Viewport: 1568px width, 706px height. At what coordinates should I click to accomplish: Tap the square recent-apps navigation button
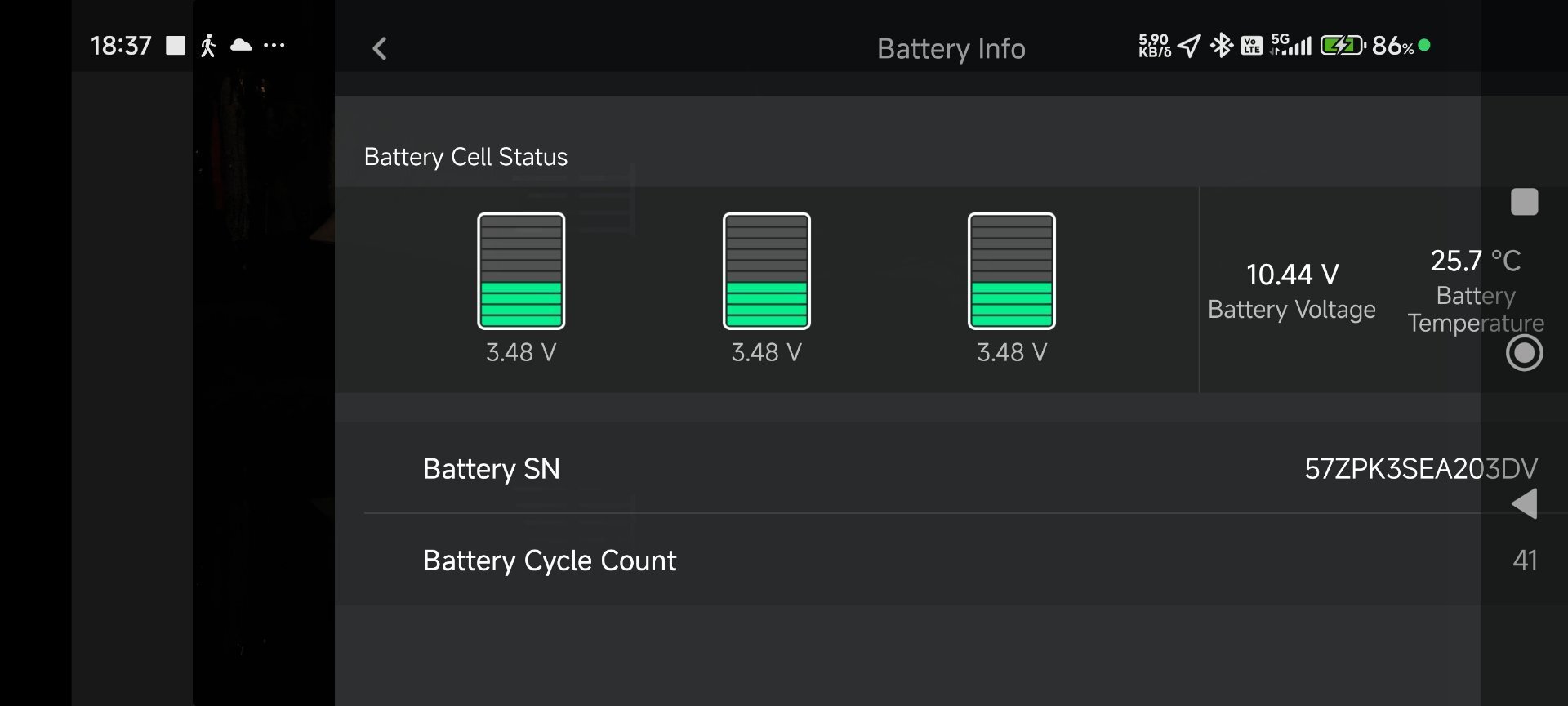click(x=1525, y=202)
